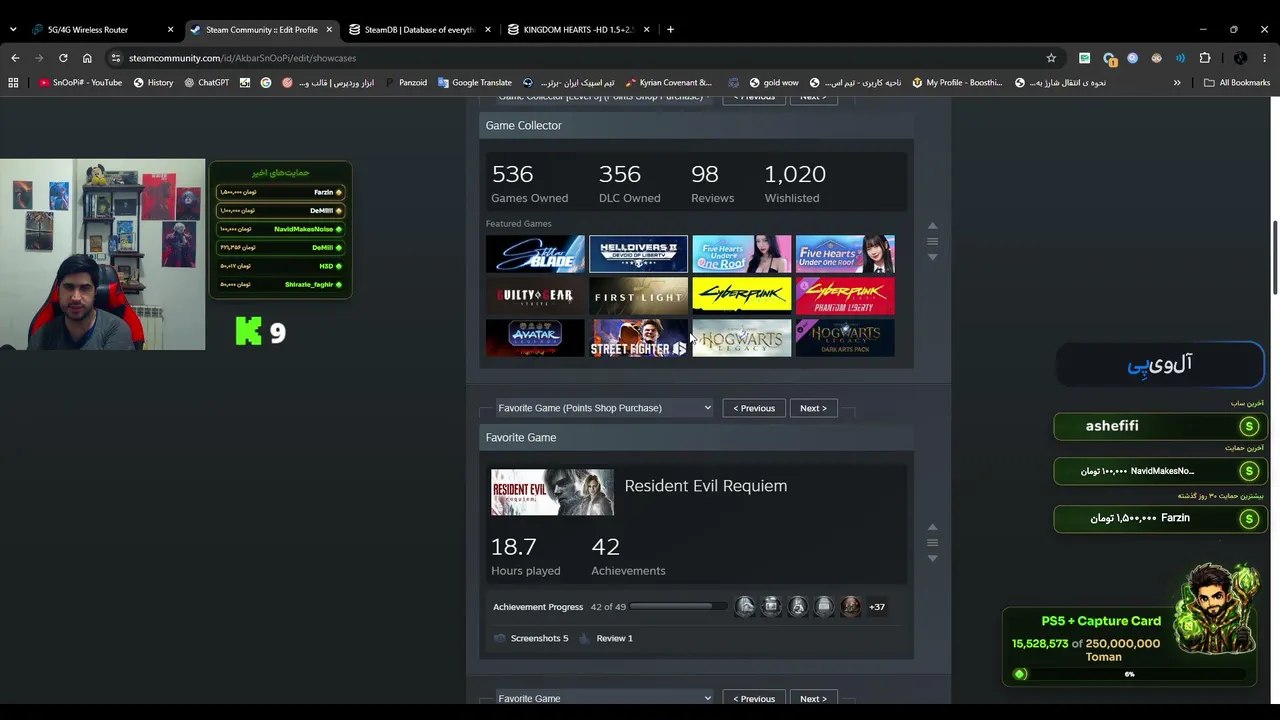Expand the bookmarks bar overflow chevron
This screenshot has height=720, width=1280.
1177,83
